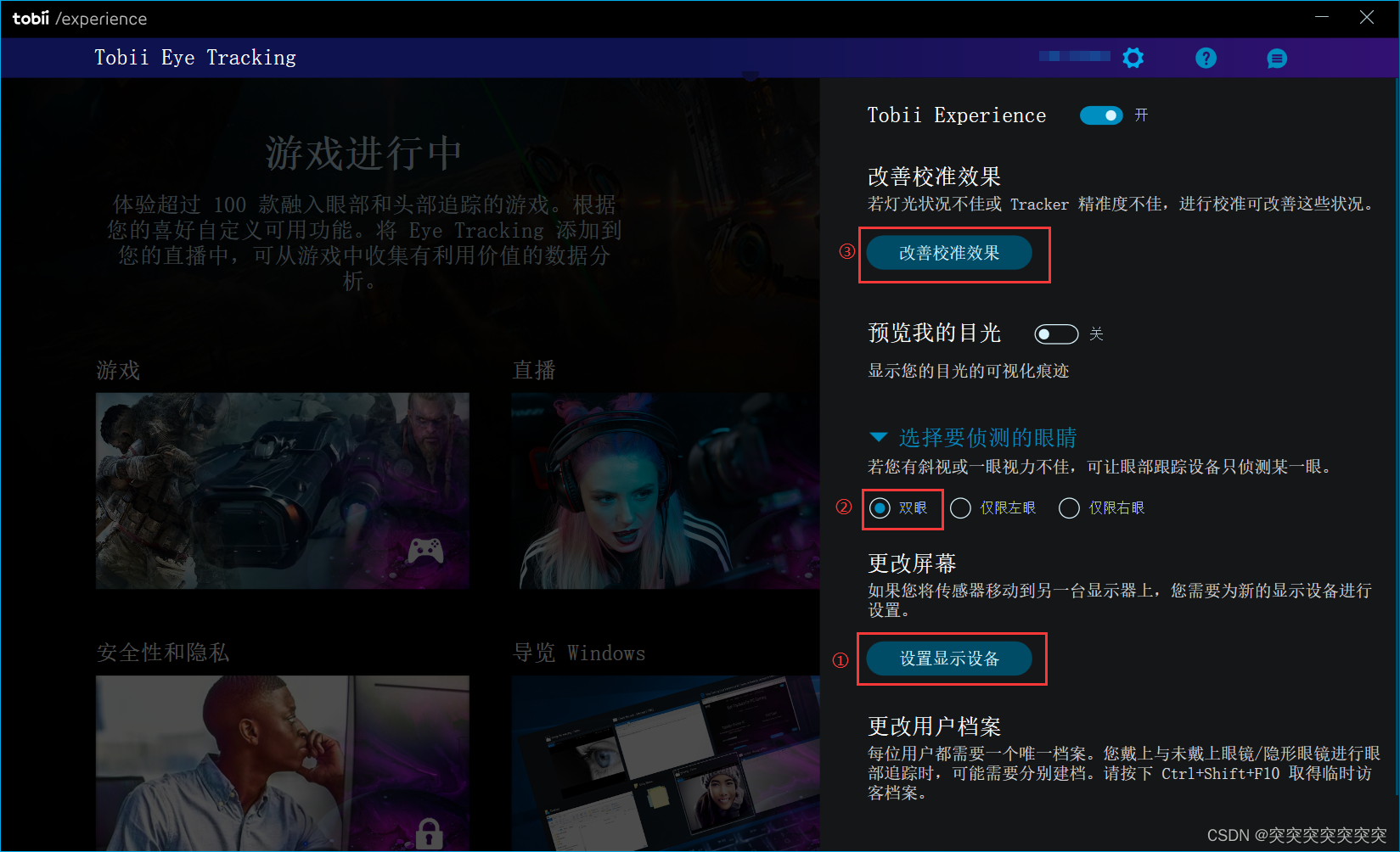Click the gamepad icon on the games card
The height and width of the screenshot is (852, 1400).
425,551
